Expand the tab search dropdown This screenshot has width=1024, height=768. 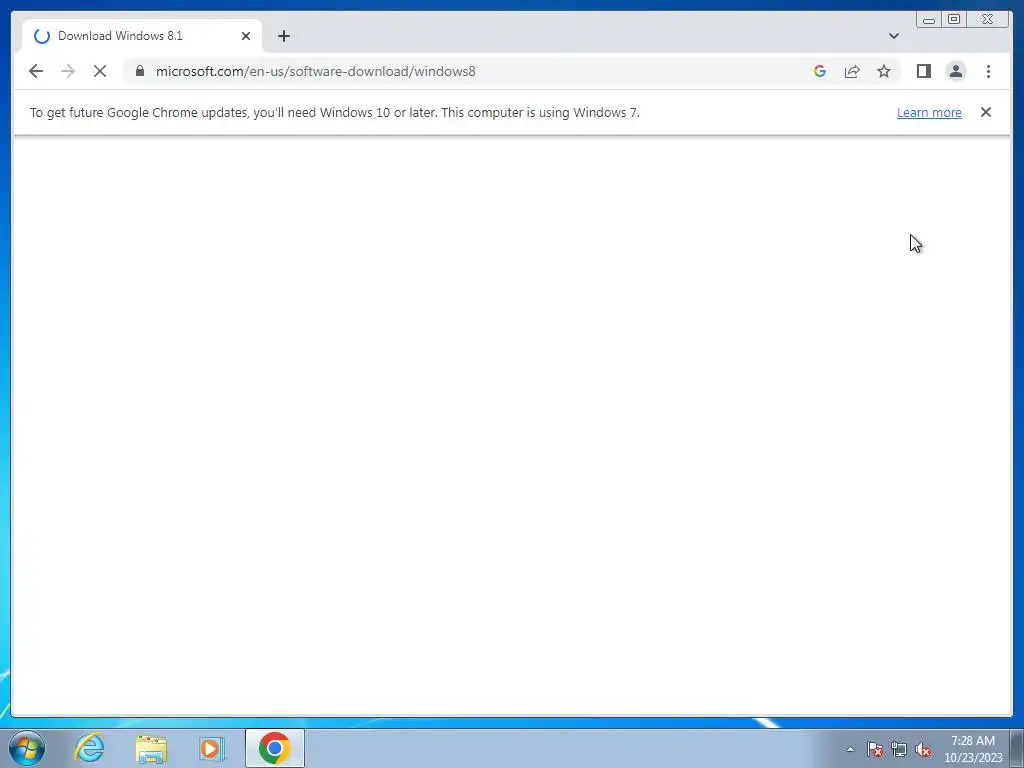click(x=893, y=36)
